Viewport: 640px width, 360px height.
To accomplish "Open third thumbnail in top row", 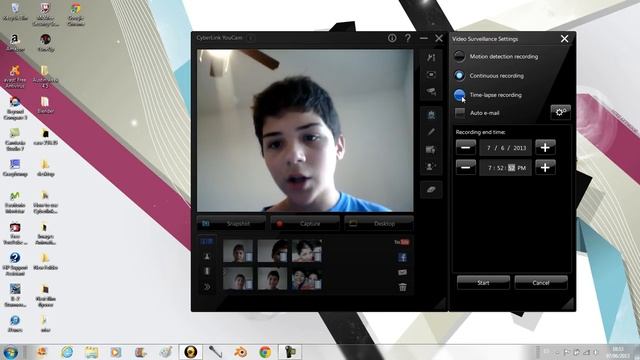I will click(x=307, y=251).
